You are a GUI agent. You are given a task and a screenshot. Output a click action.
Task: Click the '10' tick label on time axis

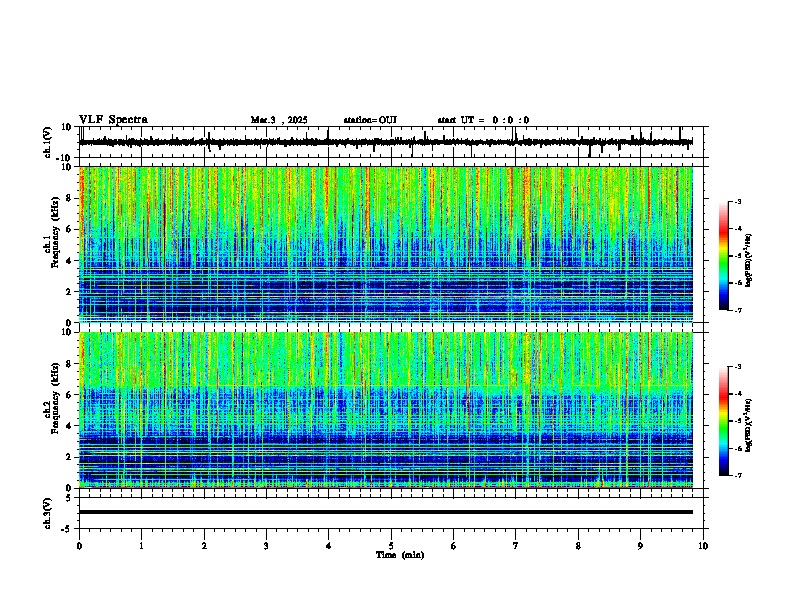pyautogui.click(x=703, y=546)
